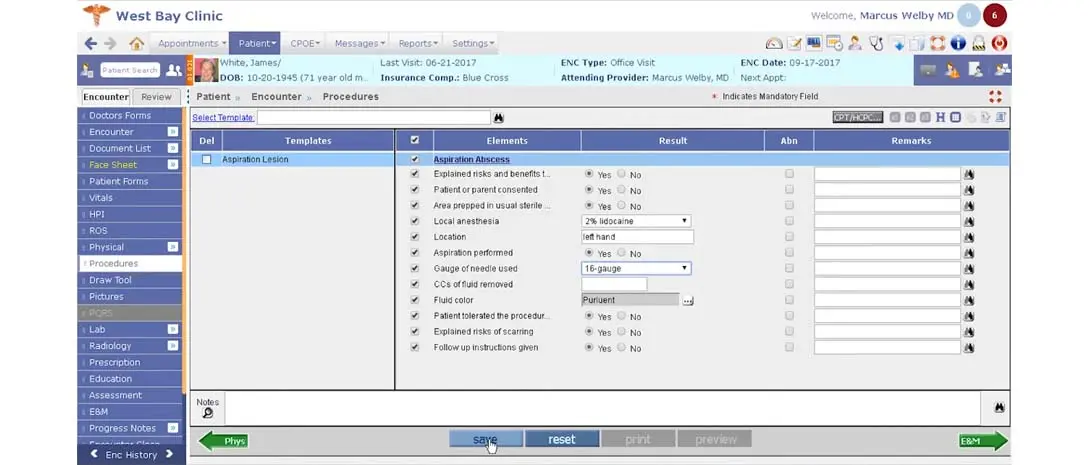Open the blue information icon

tap(958, 43)
